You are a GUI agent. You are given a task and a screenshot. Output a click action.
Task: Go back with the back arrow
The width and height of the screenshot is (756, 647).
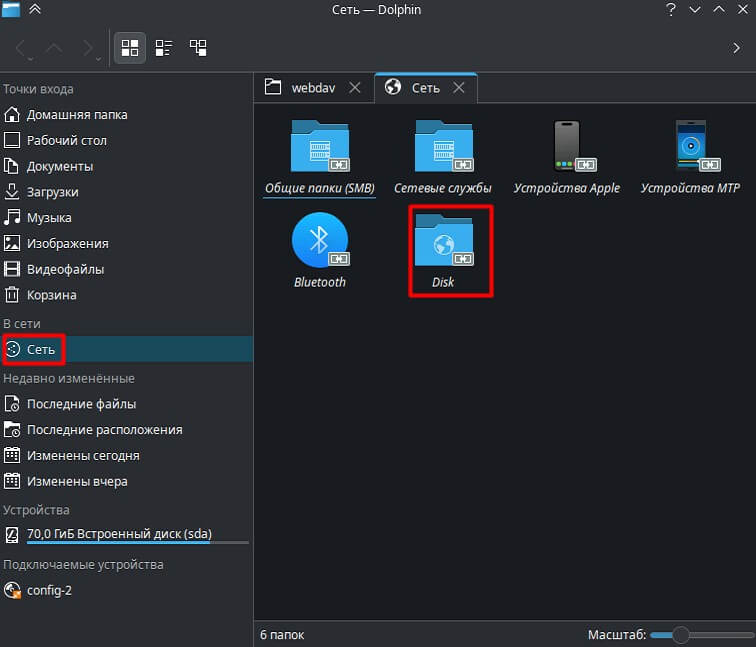click(23, 48)
